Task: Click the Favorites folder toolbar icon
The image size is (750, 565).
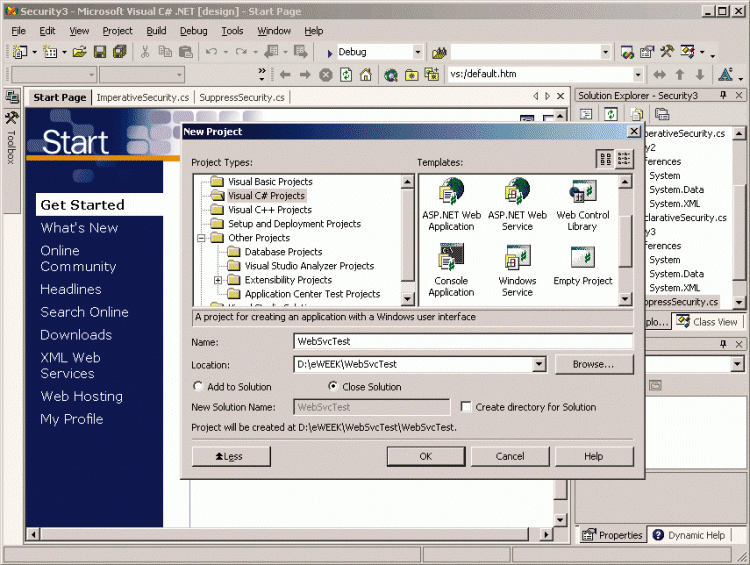Action: tap(411, 75)
